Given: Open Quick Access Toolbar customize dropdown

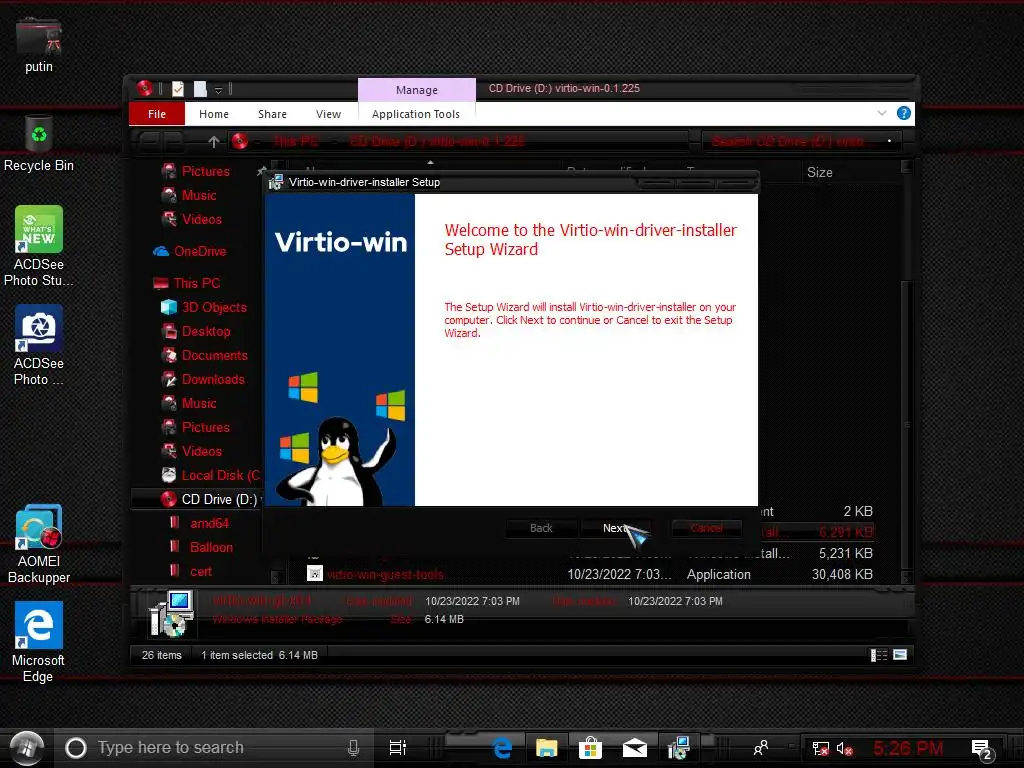Looking at the screenshot, I should point(219,89).
